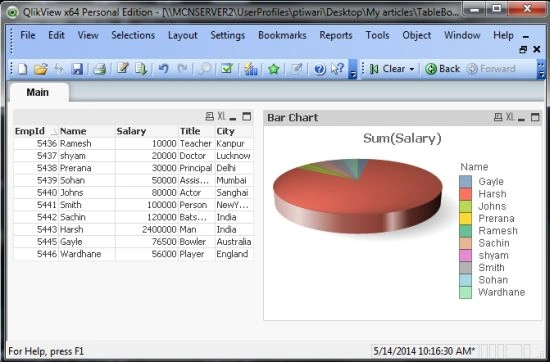Click the Wardhane legend label
The width and height of the screenshot is (550, 362).
[x=502, y=292]
